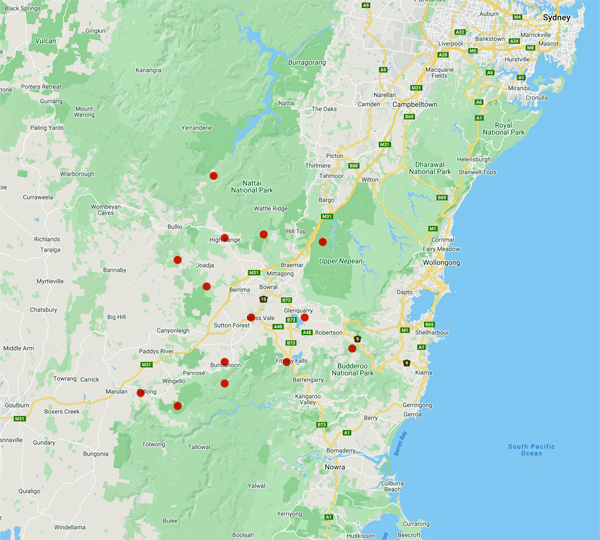The height and width of the screenshot is (540, 600).
Task: Click the red marker over Bundanoon
Action: click(225, 362)
